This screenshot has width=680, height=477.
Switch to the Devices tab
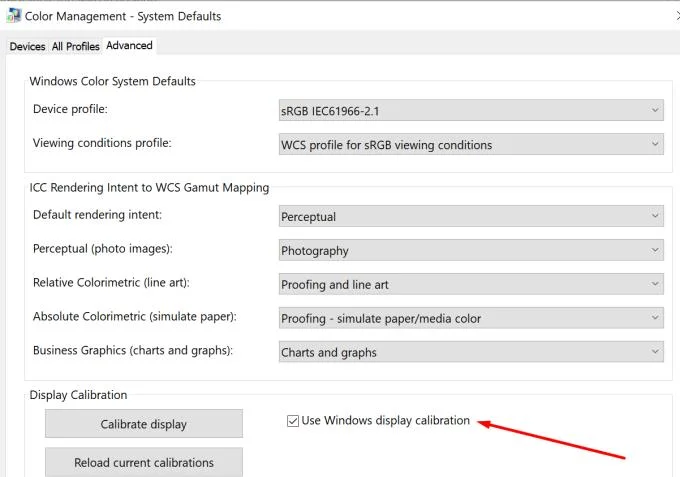tap(27, 46)
